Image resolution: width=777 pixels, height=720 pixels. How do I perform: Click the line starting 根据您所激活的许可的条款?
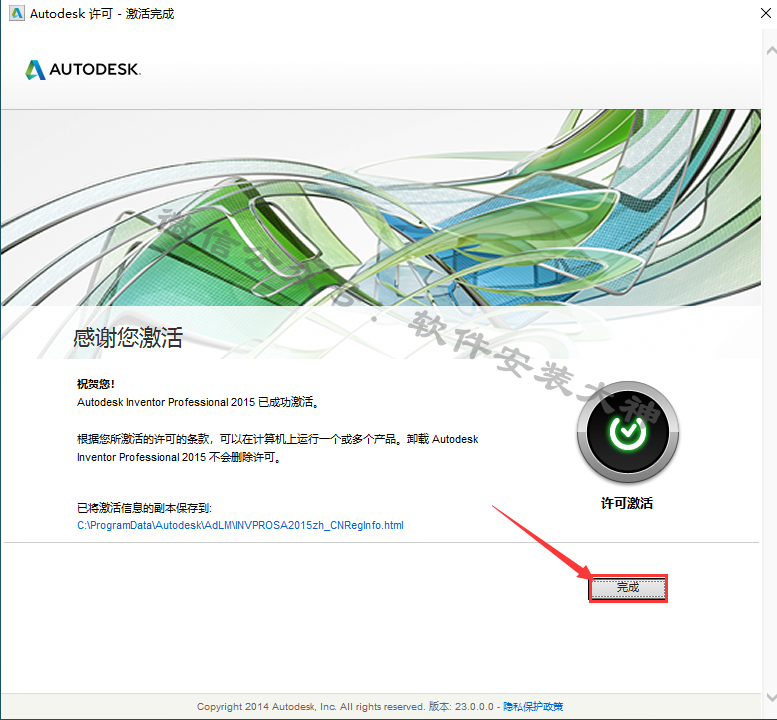pos(278,439)
